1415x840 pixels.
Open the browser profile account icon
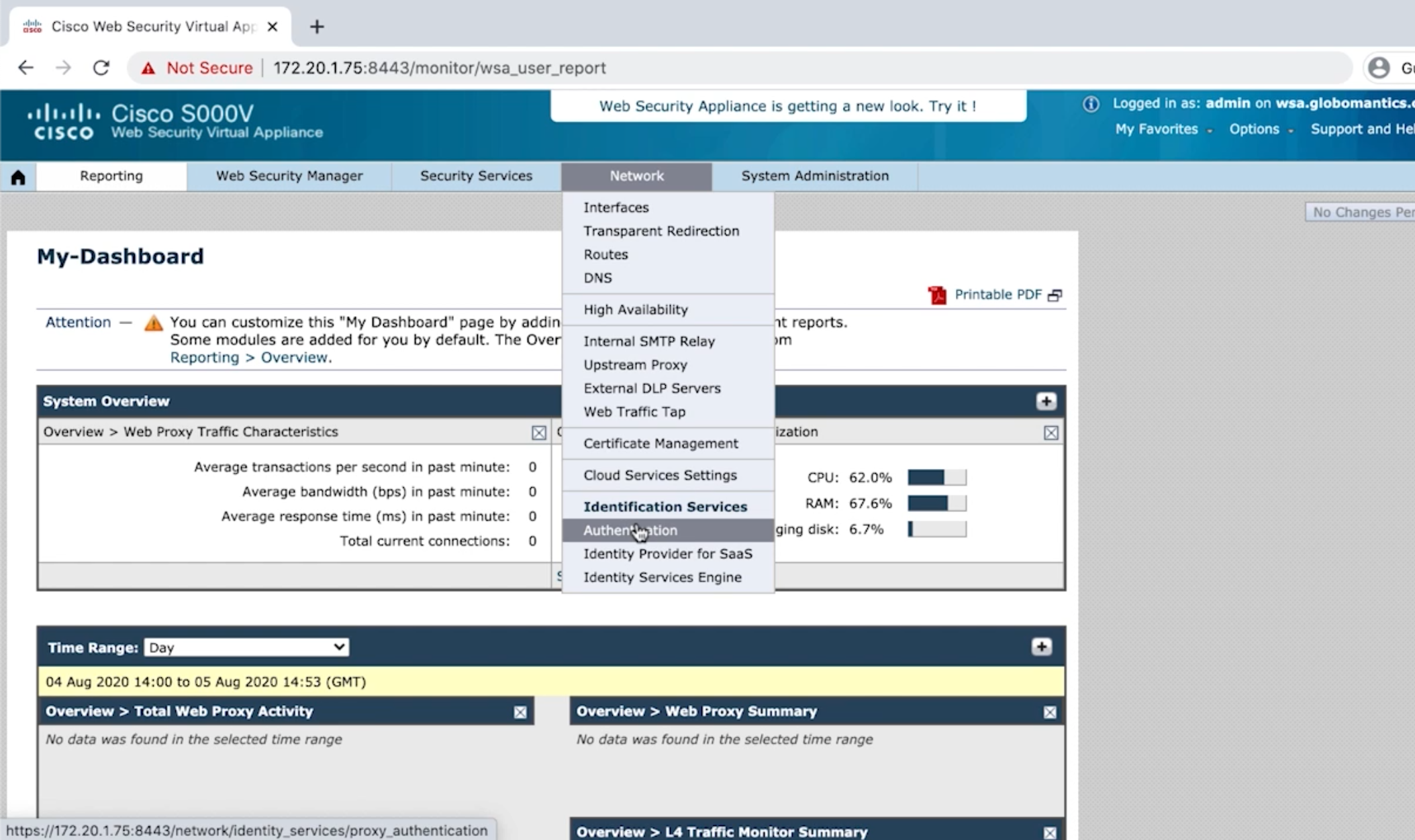tap(1379, 68)
